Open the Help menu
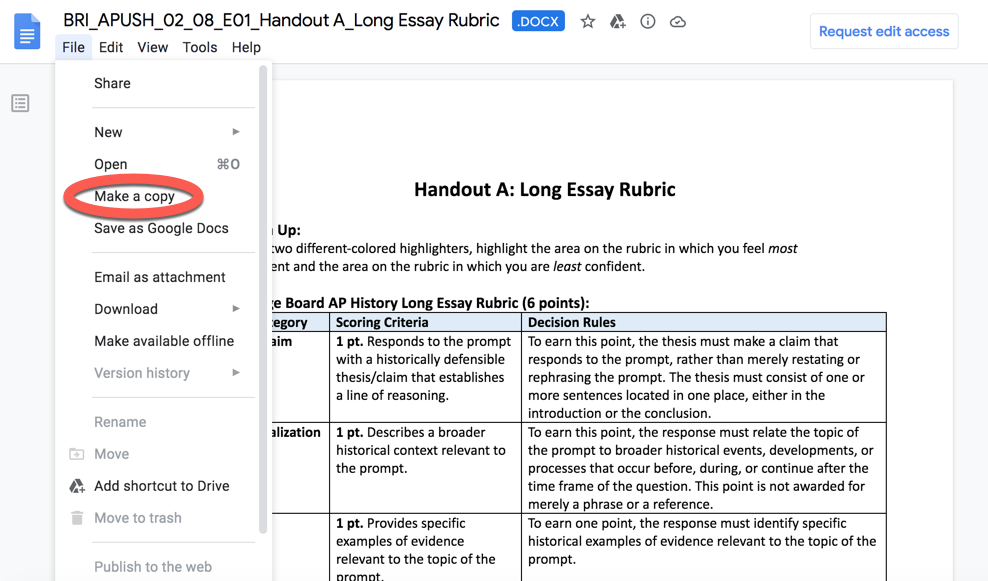Viewport: 988px width, 581px height. [x=246, y=47]
